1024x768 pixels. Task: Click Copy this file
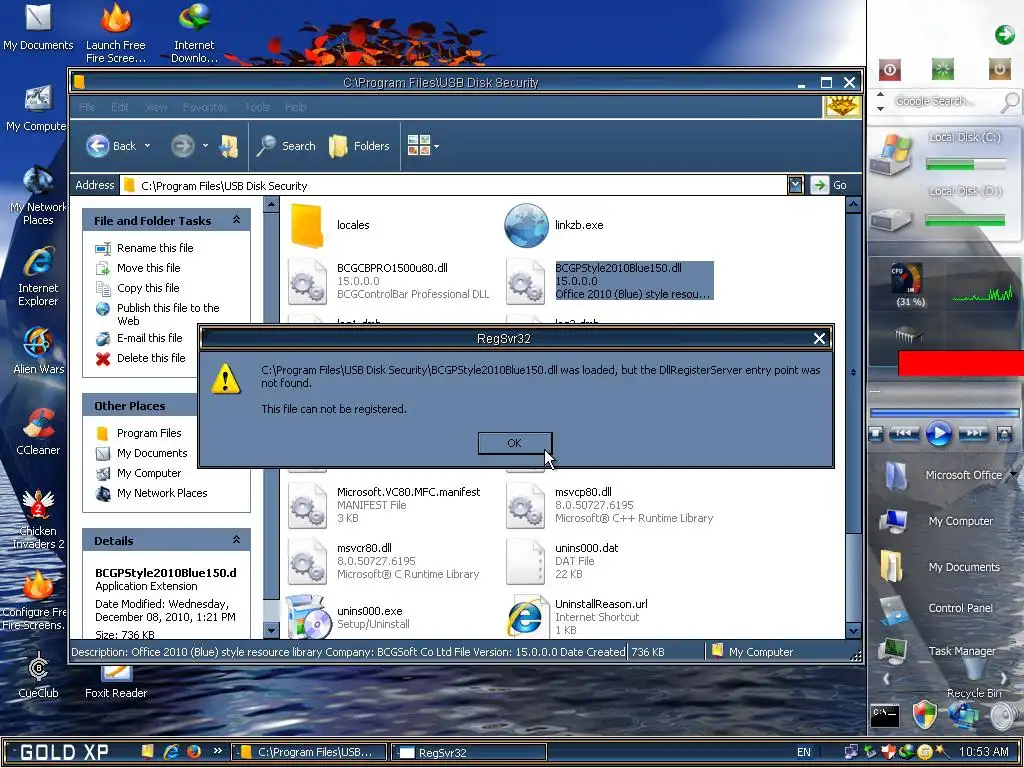pyautogui.click(x=148, y=288)
